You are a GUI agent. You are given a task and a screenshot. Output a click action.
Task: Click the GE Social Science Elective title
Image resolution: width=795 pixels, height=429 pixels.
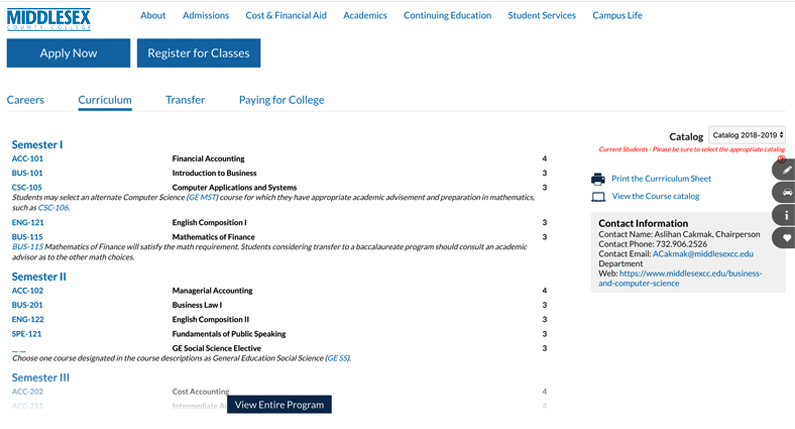tap(216, 348)
